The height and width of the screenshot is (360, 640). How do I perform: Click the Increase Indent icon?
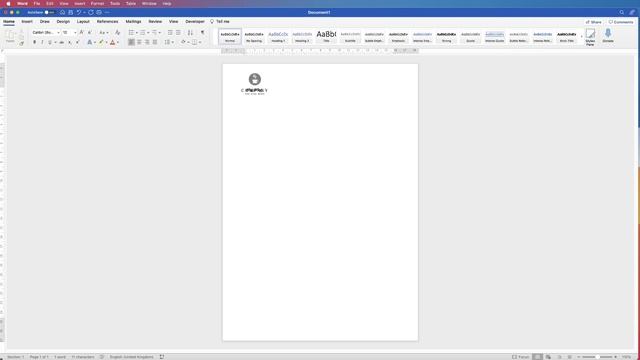tap(178, 33)
